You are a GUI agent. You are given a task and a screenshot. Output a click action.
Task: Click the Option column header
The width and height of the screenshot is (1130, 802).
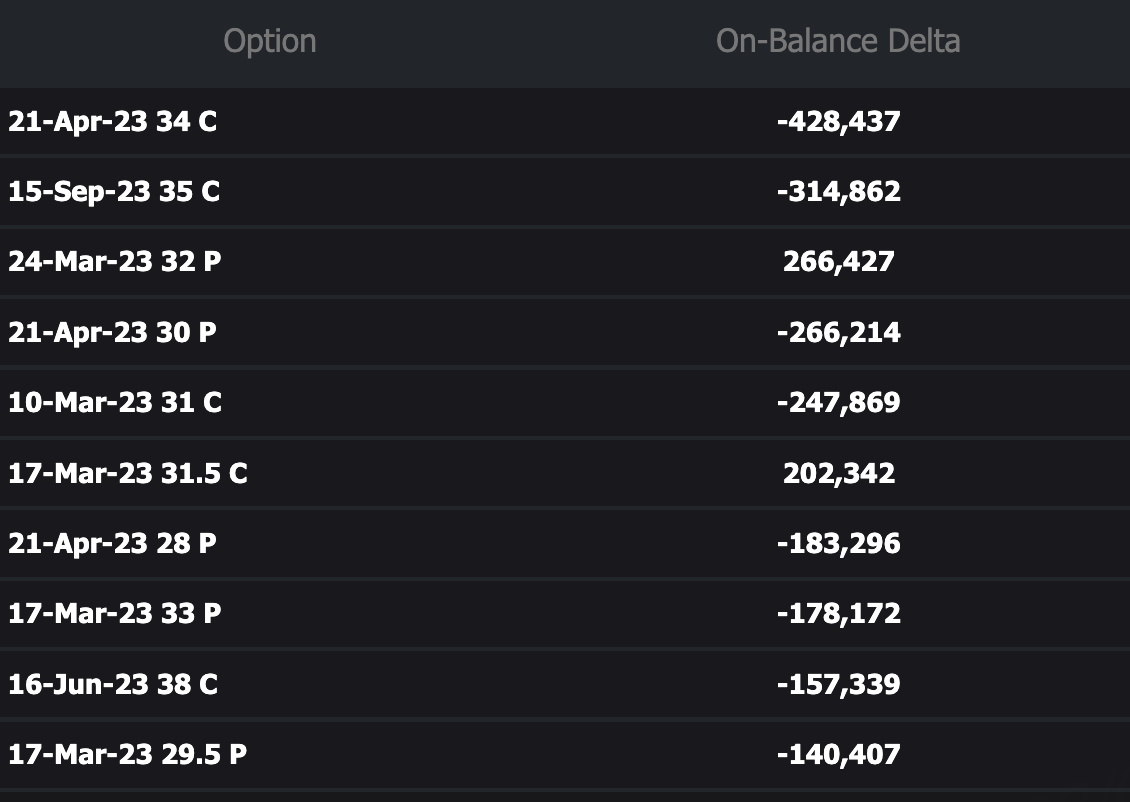[x=270, y=41]
